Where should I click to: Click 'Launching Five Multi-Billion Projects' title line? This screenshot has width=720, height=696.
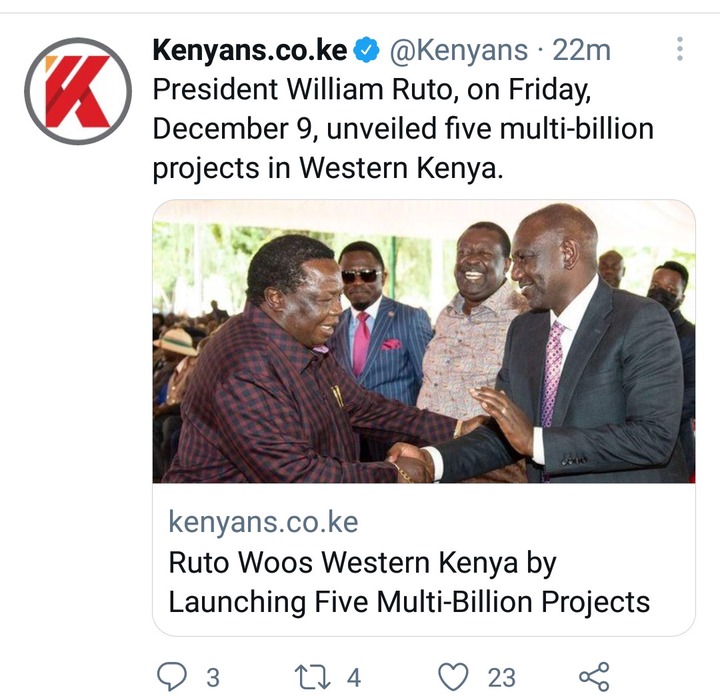409,602
